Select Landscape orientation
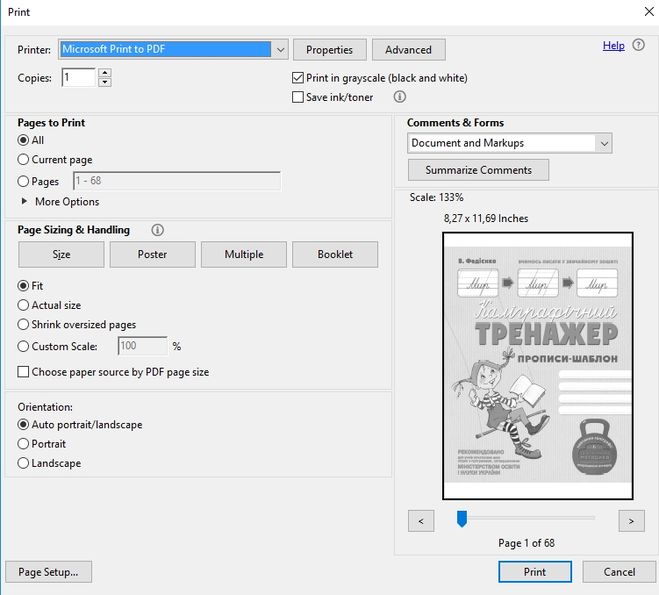This screenshot has height=595, width=659. coord(24,464)
